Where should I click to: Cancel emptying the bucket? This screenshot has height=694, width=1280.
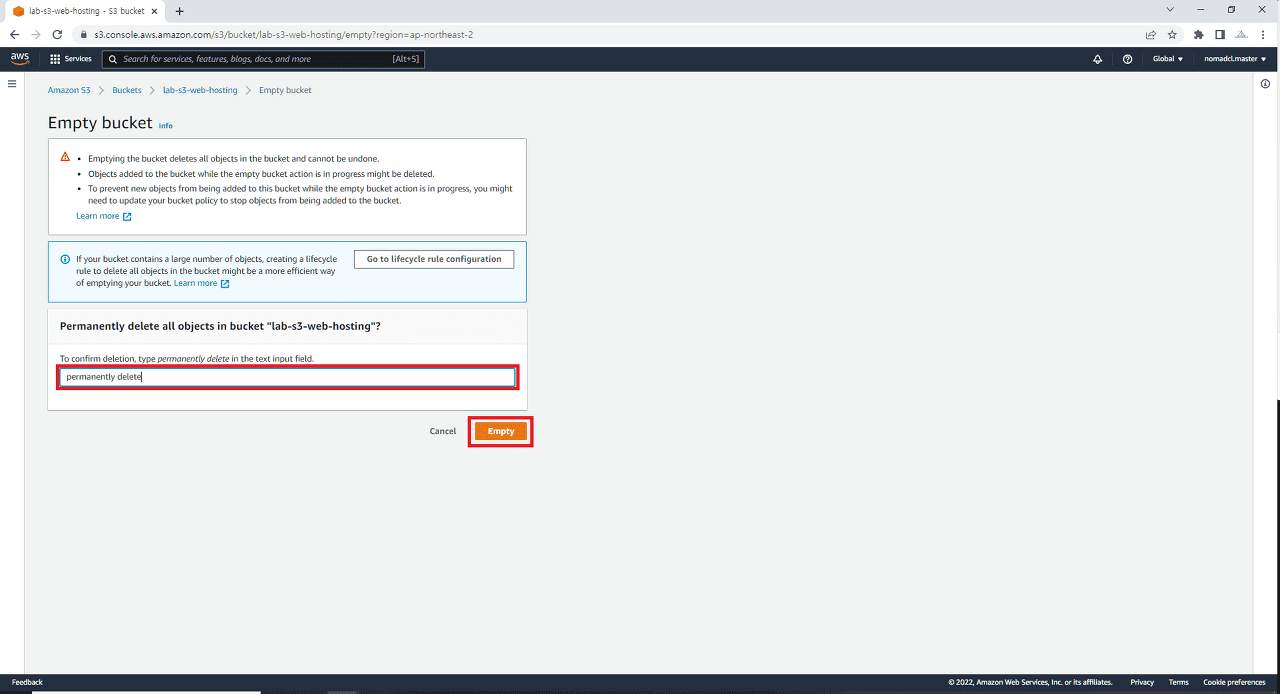(443, 431)
